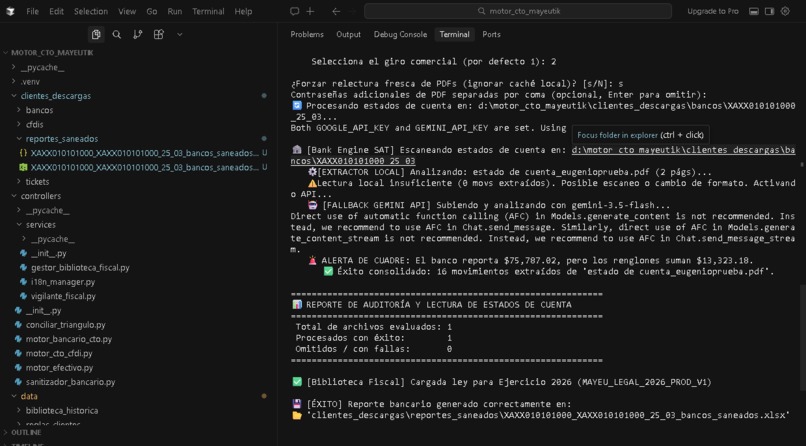This screenshot has height=446, width=806.
Task: Open motor_bancario_cto.py
Action: pos(68,339)
